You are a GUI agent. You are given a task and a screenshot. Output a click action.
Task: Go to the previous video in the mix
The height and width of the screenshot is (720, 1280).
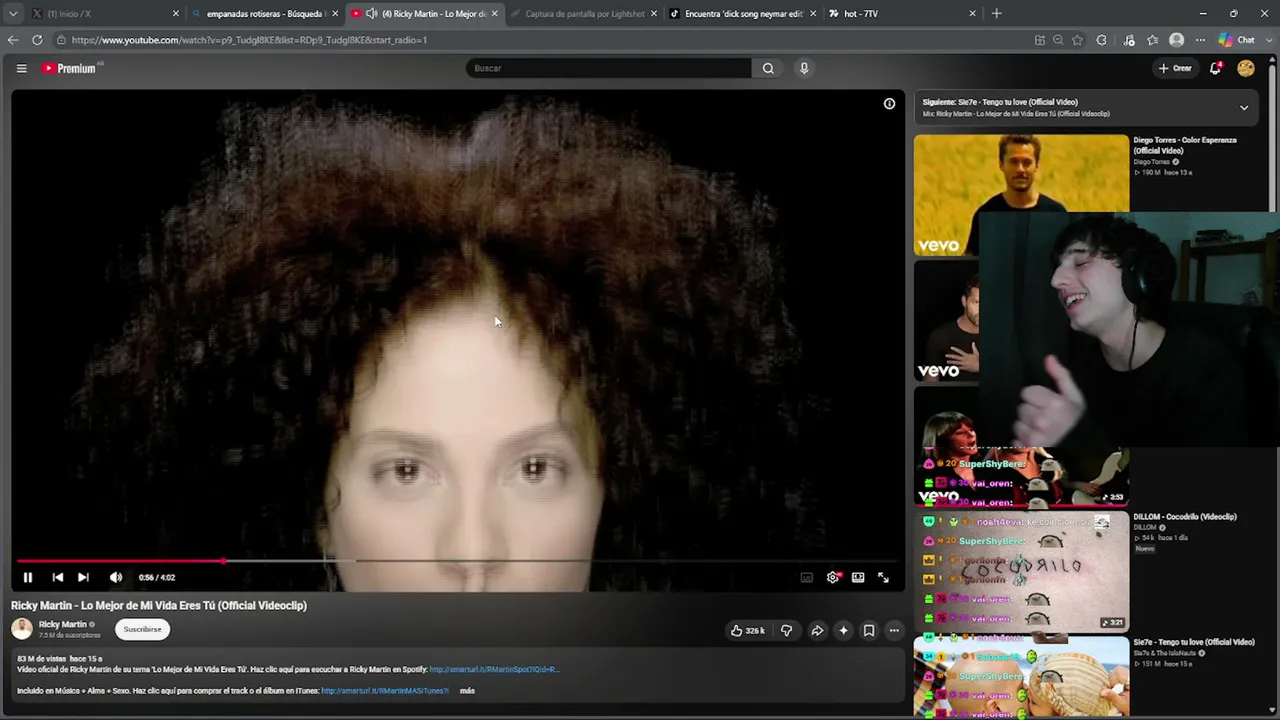[x=57, y=577]
